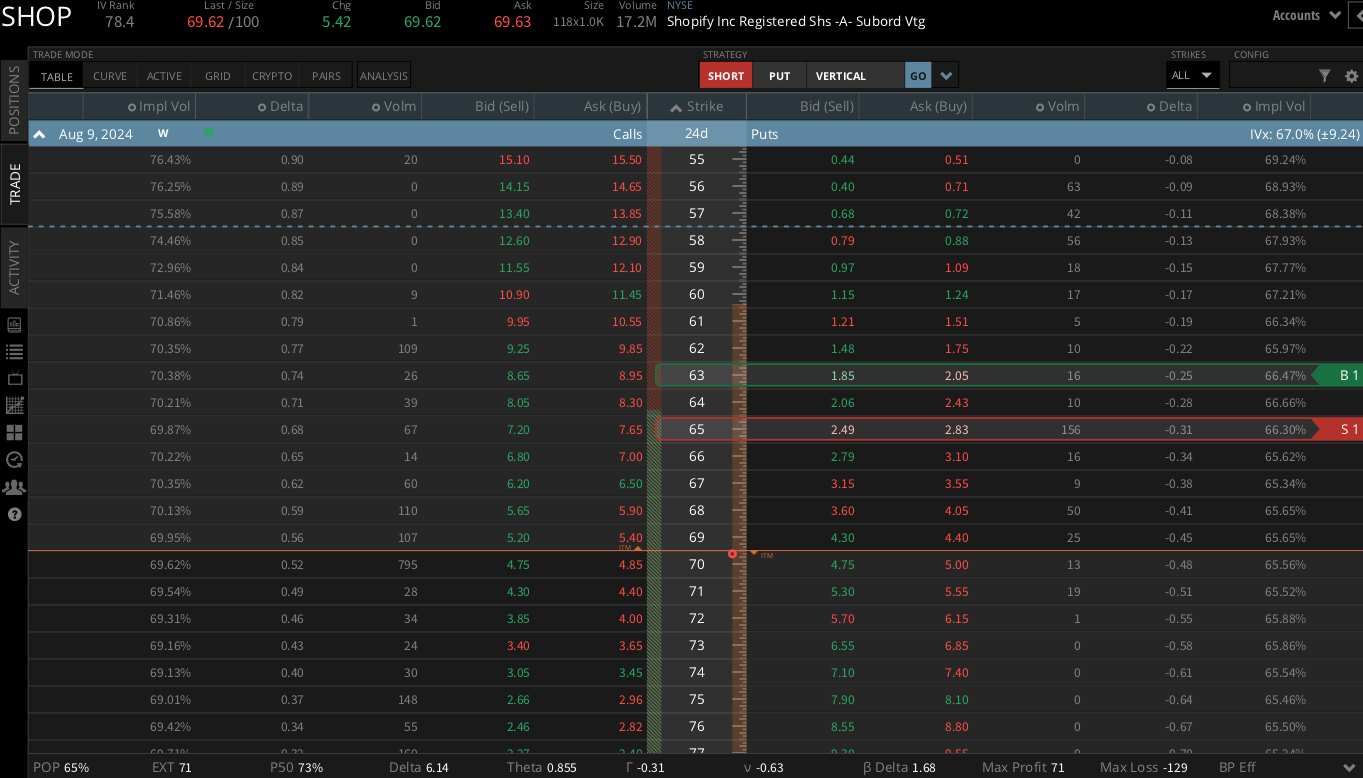Image resolution: width=1363 pixels, height=778 pixels.
Task: Toggle the SHORT strategy direction button
Action: (x=726, y=76)
